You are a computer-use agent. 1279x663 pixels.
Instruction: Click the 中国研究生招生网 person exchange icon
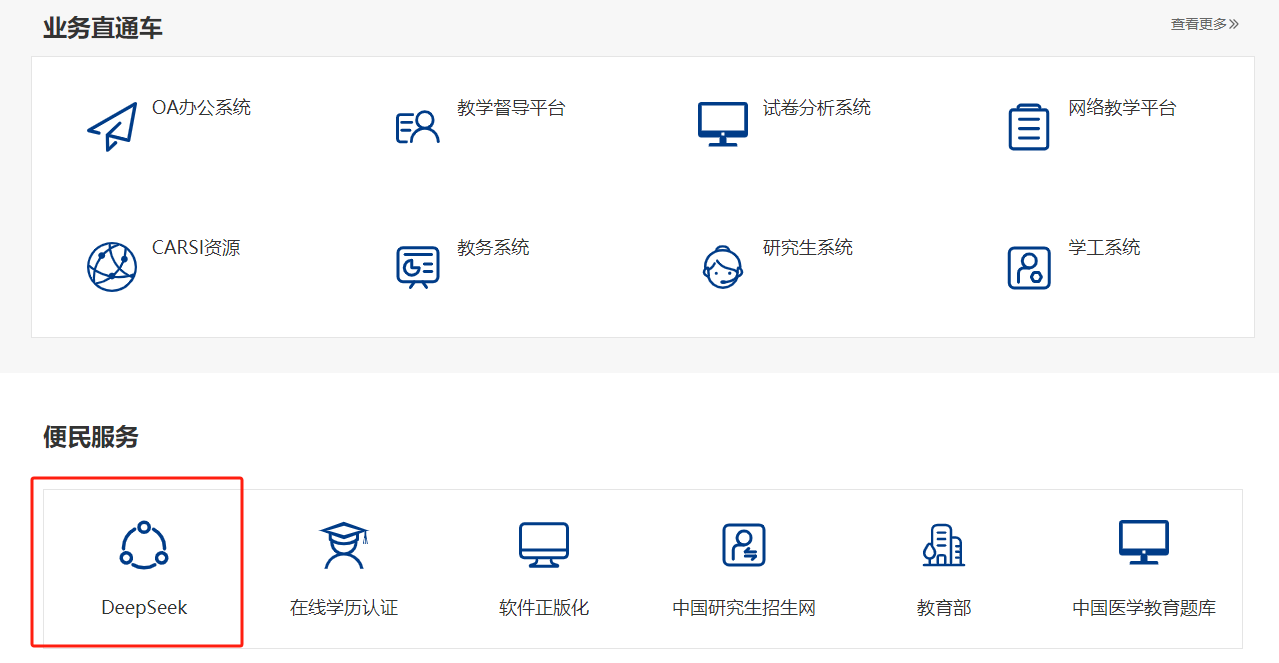(744, 546)
